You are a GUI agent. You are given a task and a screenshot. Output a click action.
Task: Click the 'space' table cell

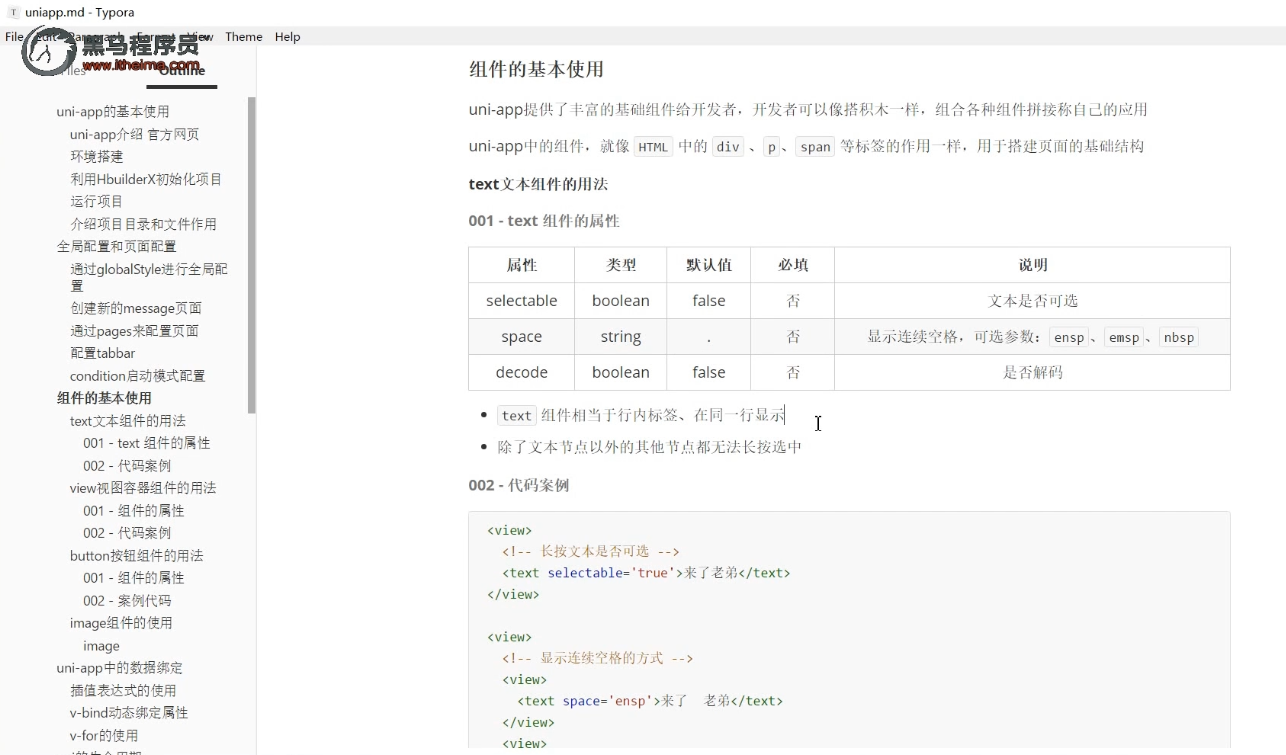pyautogui.click(x=521, y=337)
